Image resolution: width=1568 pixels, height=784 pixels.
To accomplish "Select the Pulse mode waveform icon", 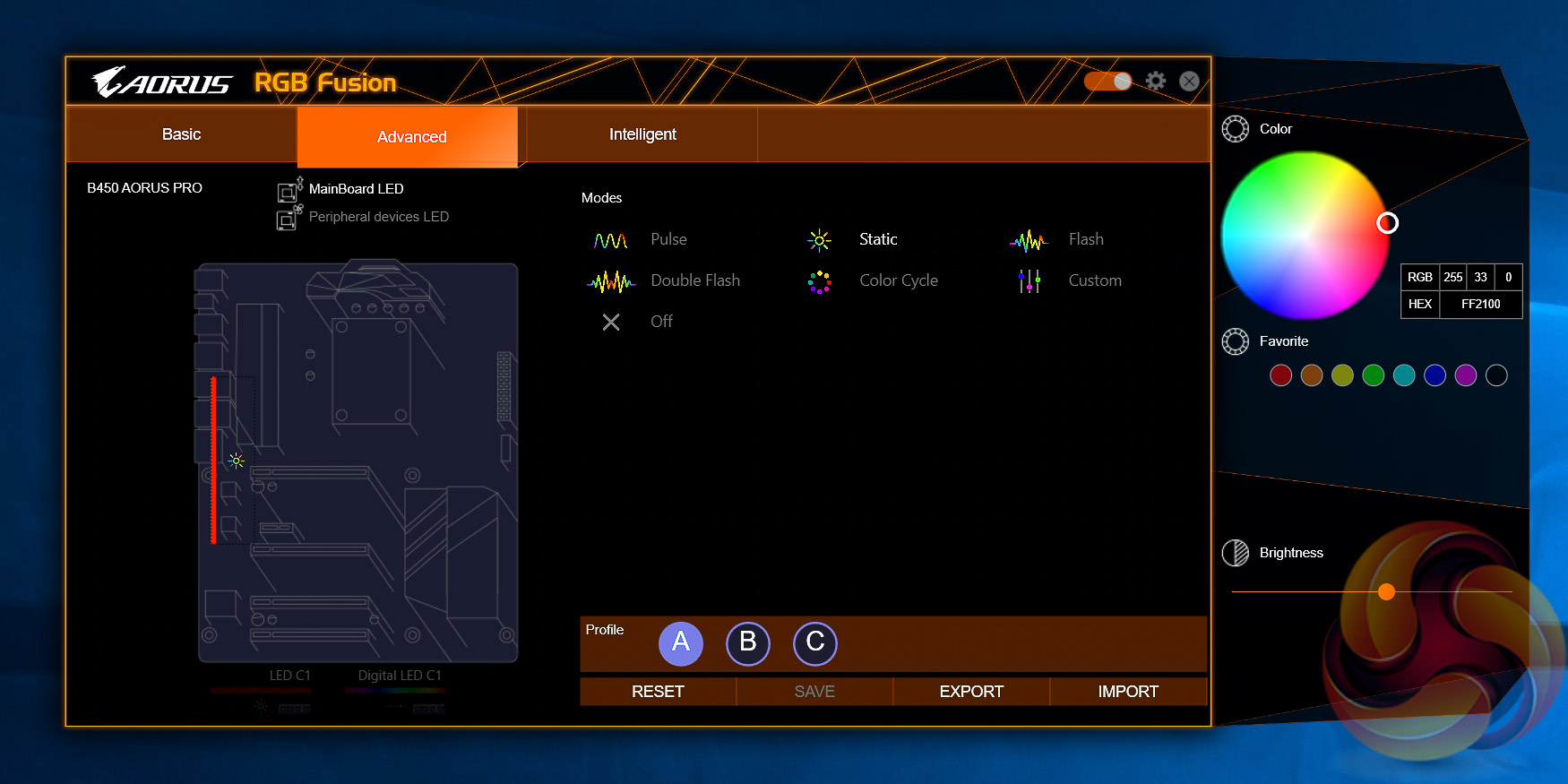I will tap(610, 240).
